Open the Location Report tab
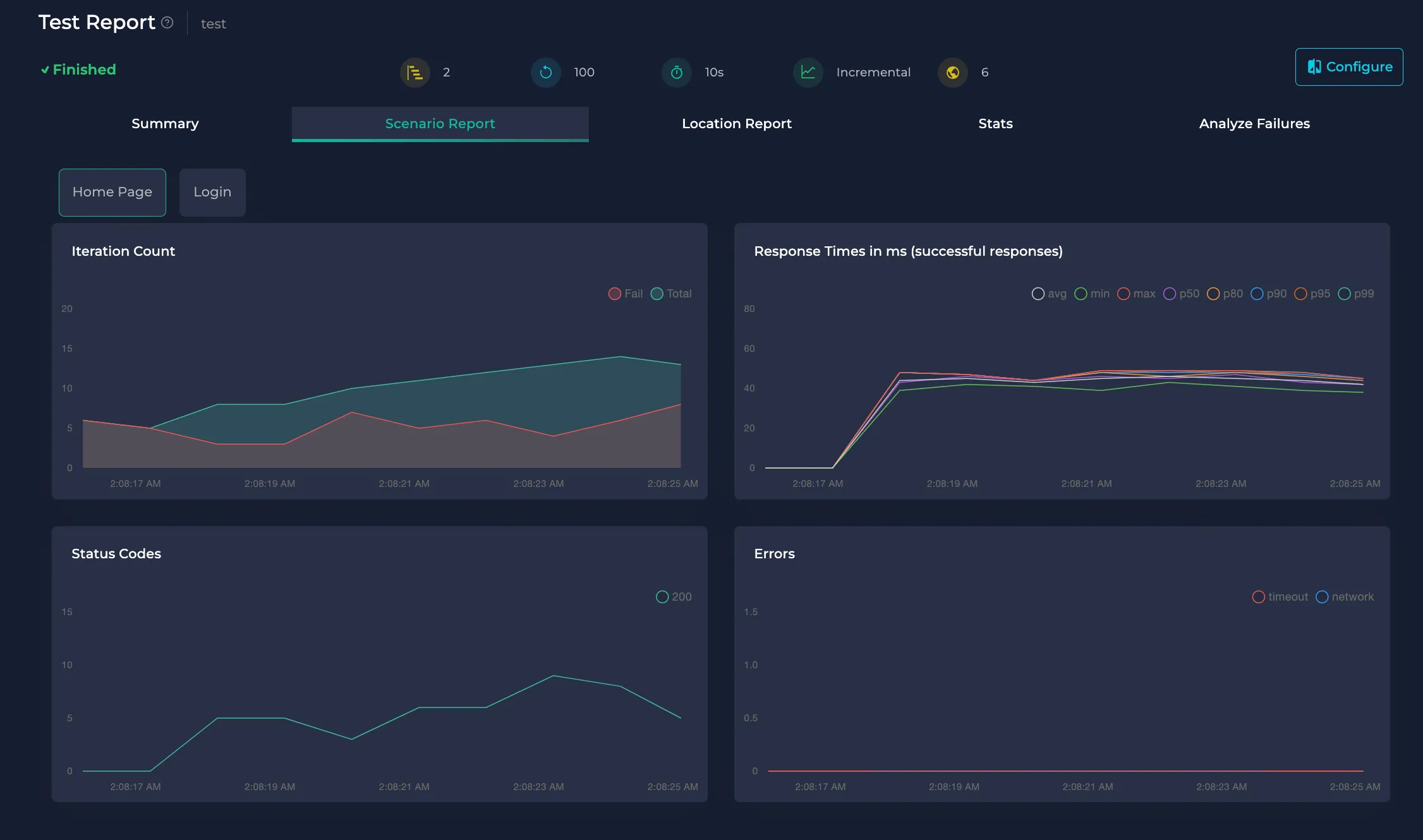Viewport: 1423px width, 840px height. point(737,124)
